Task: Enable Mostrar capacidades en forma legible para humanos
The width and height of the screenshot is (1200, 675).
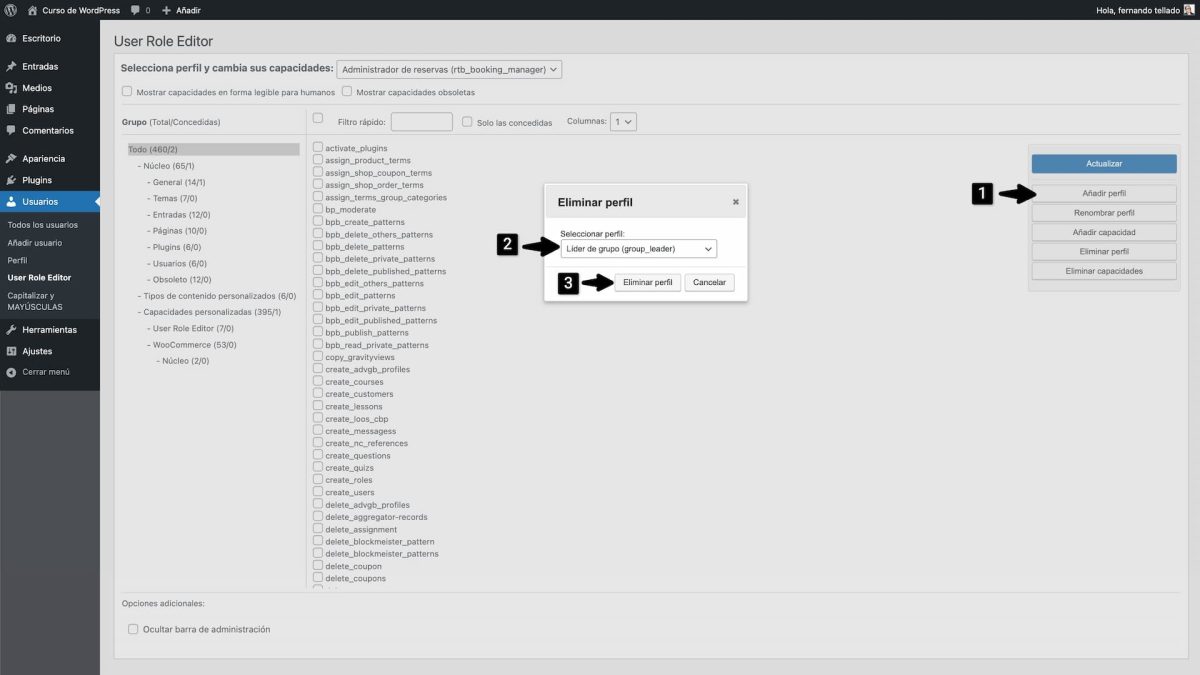Action: pyautogui.click(x=126, y=90)
